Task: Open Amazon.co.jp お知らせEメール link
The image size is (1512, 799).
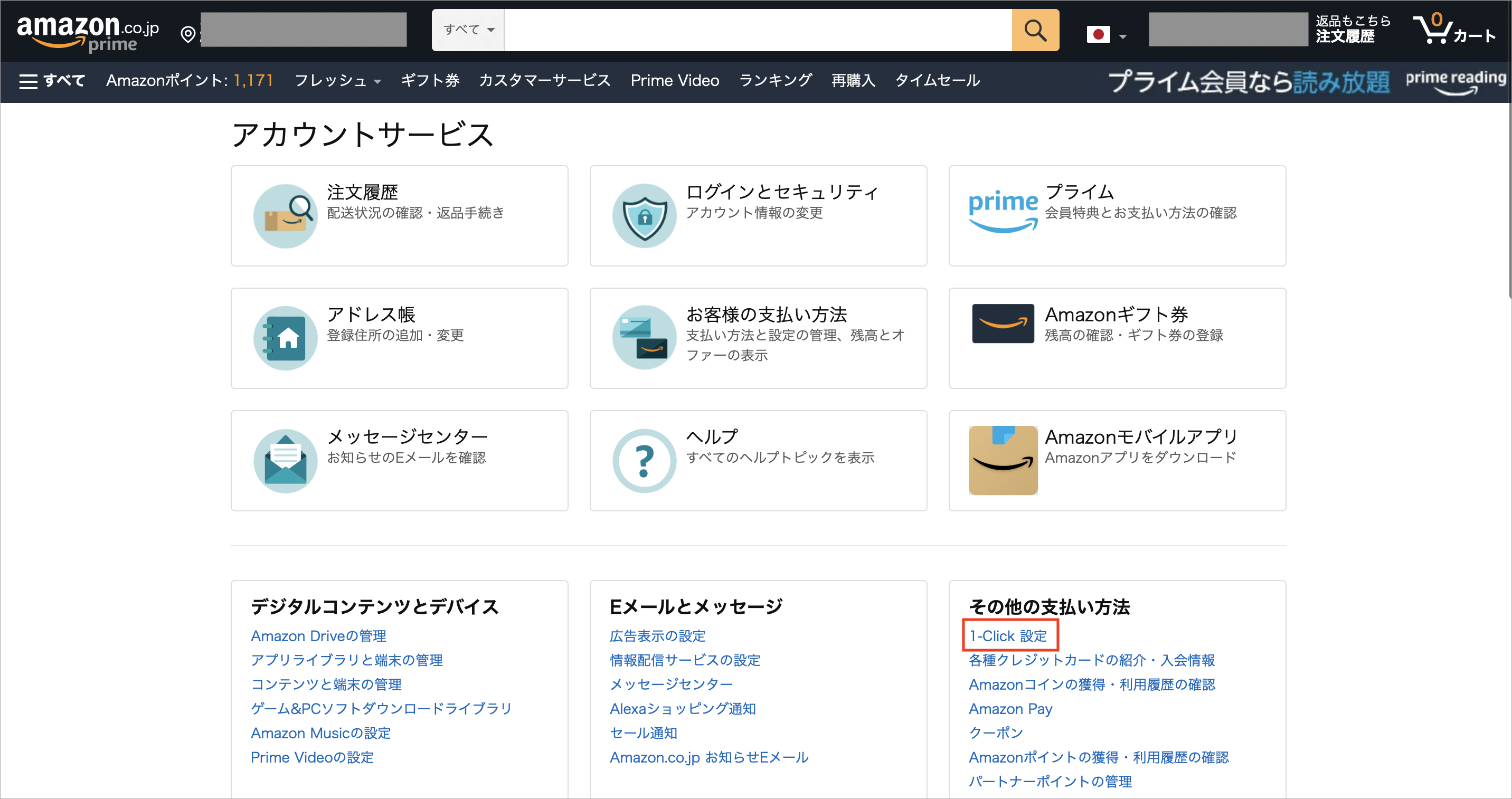Action: click(x=709, y=758)
